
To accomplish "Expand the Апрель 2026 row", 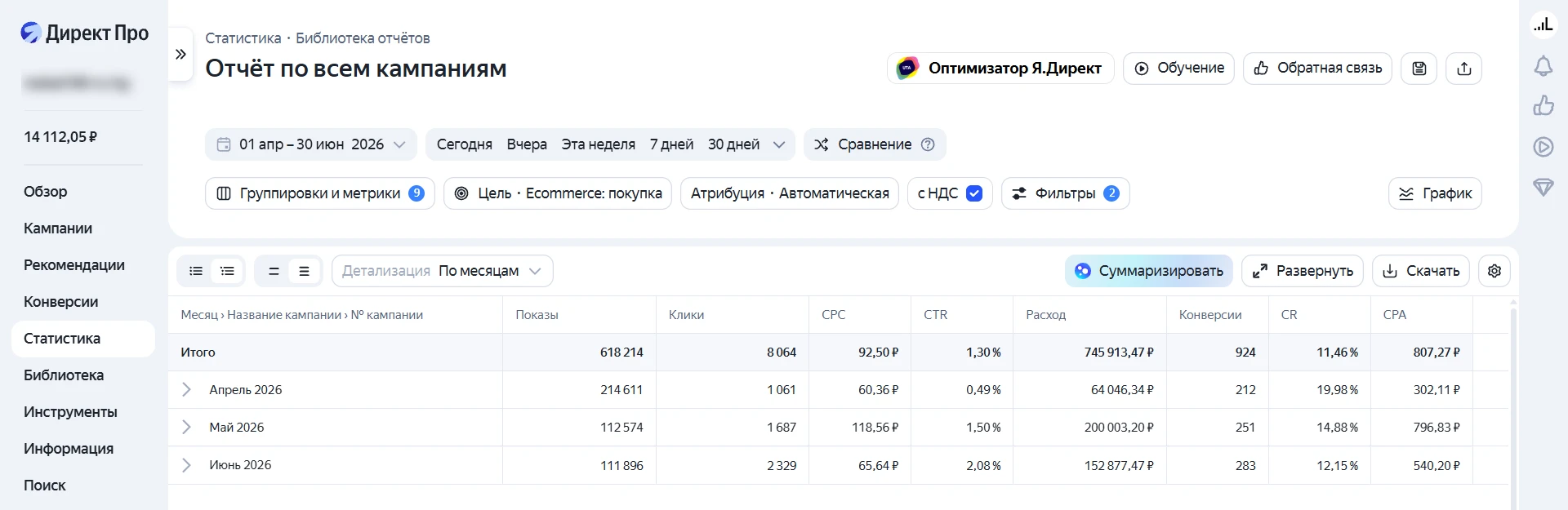I will [x=186, y=390].
